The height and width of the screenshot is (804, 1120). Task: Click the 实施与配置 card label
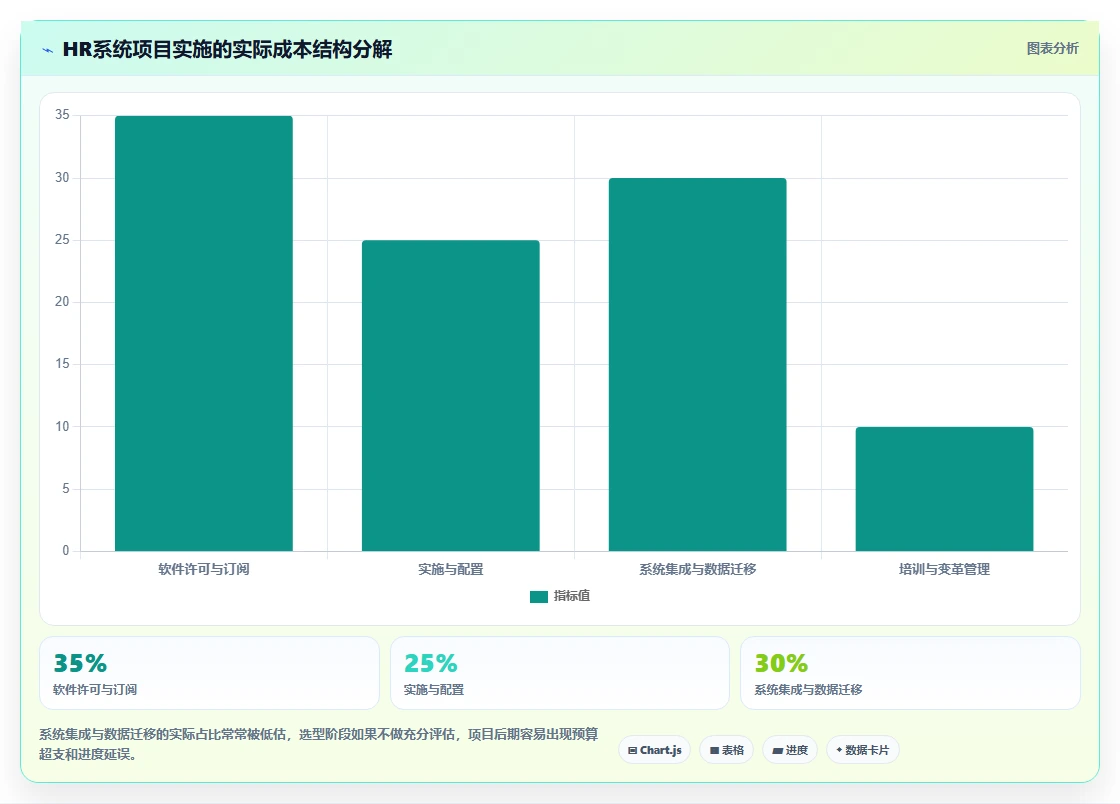click(434, 690)
